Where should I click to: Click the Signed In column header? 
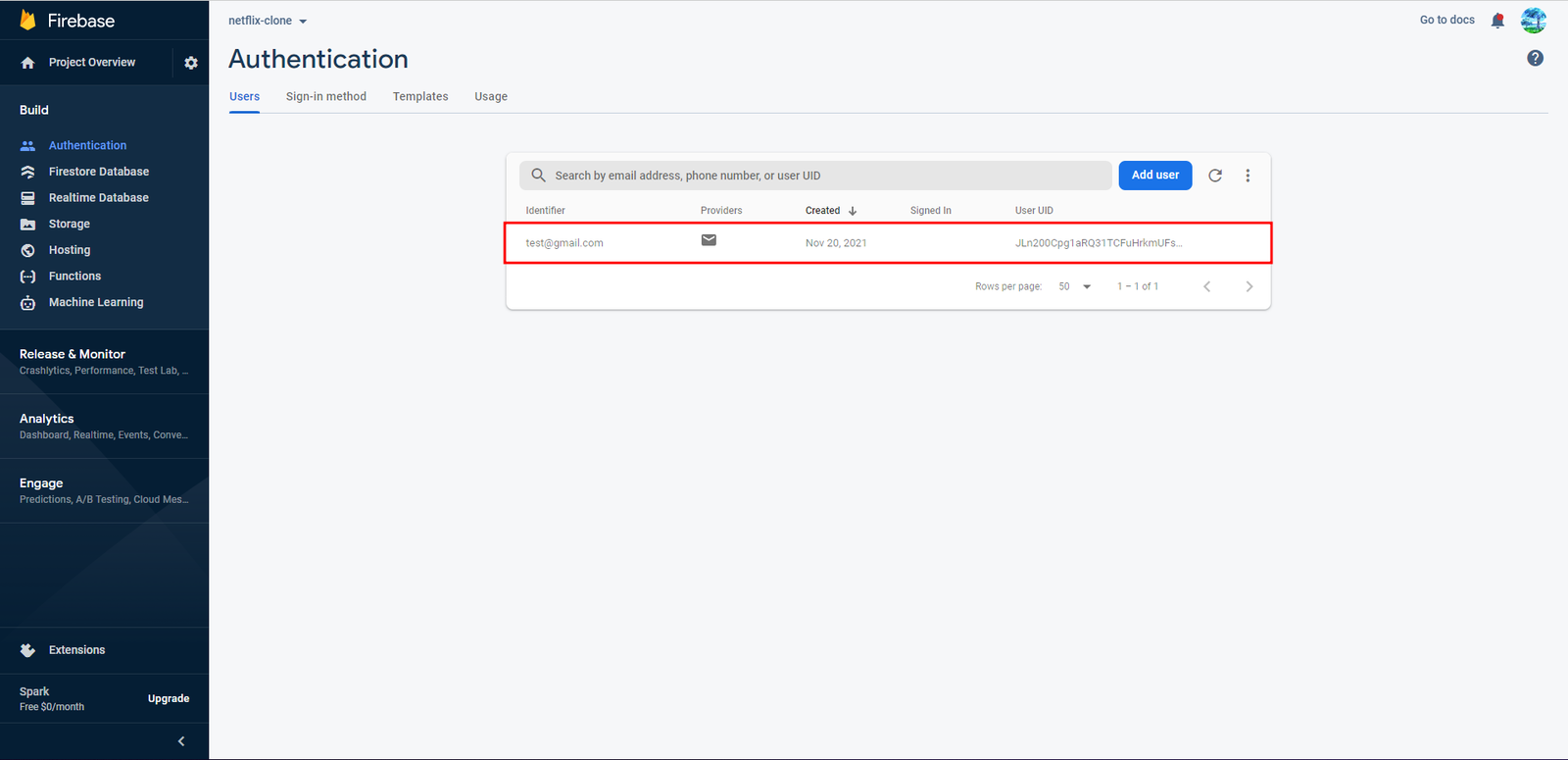(x=931, y=211)
